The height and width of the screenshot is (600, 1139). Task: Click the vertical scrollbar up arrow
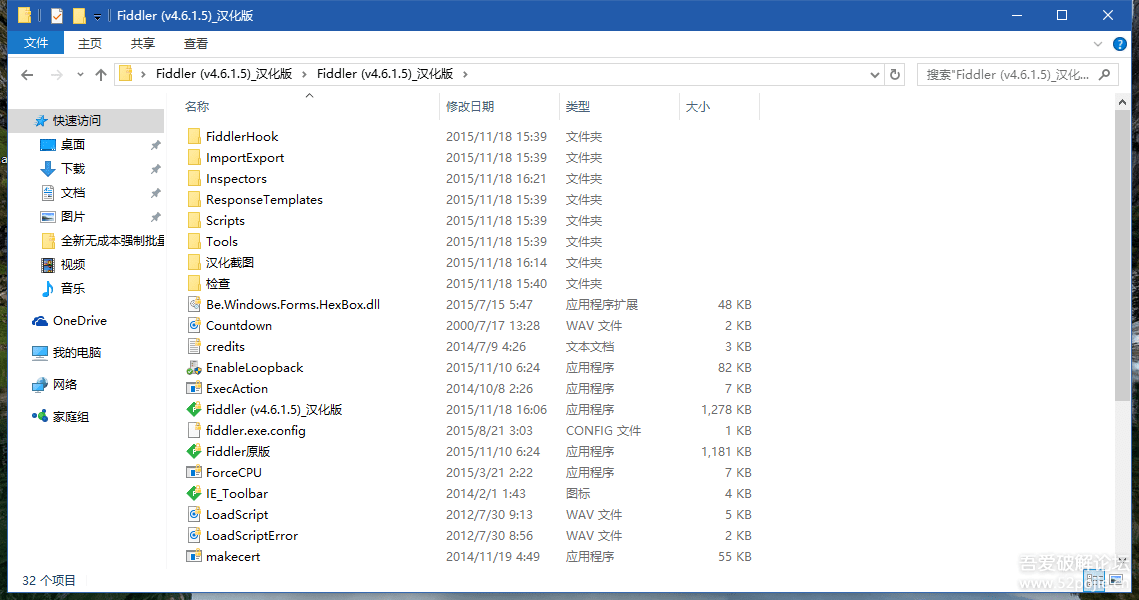click(1122, 102)
